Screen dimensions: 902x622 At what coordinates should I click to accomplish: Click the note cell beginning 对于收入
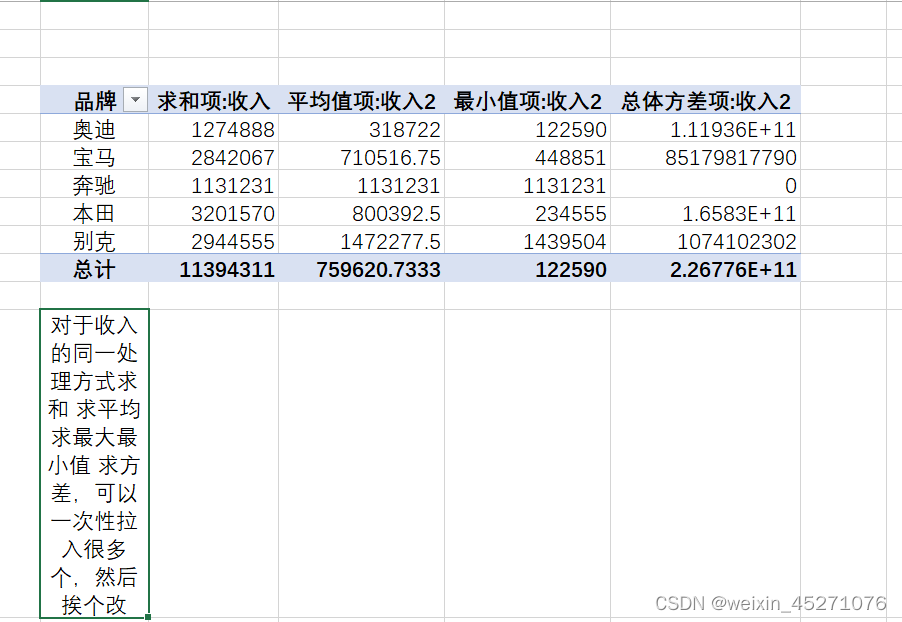point(94,464)
